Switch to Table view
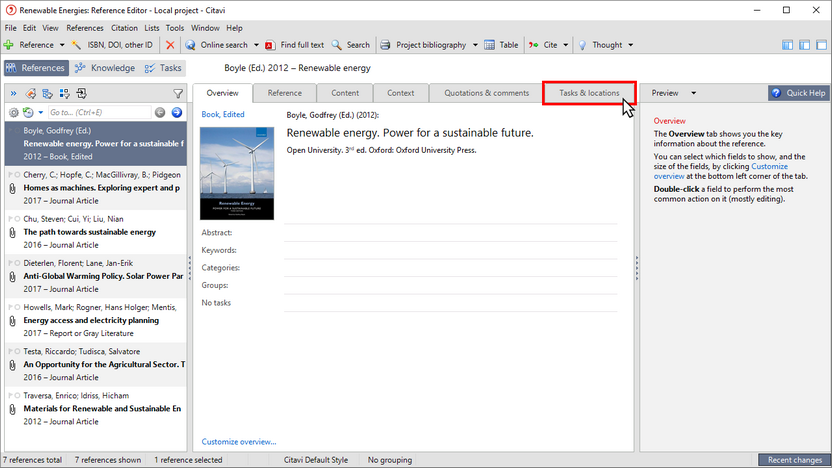The height and width of the screenshot is (468, 832). [x=501, y=45]
